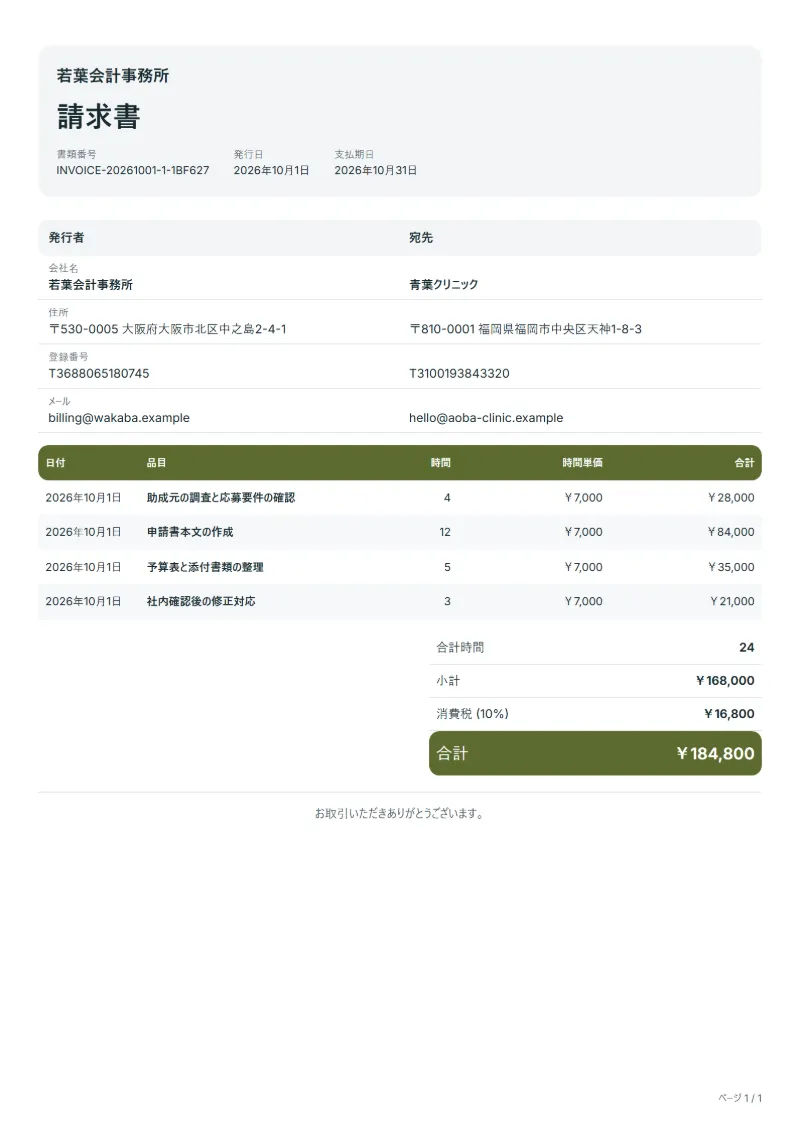The width and height of the screenshot is (800, 1131).
Task: Click the date in the 申請書本文の作成 row
Action: 83,532
